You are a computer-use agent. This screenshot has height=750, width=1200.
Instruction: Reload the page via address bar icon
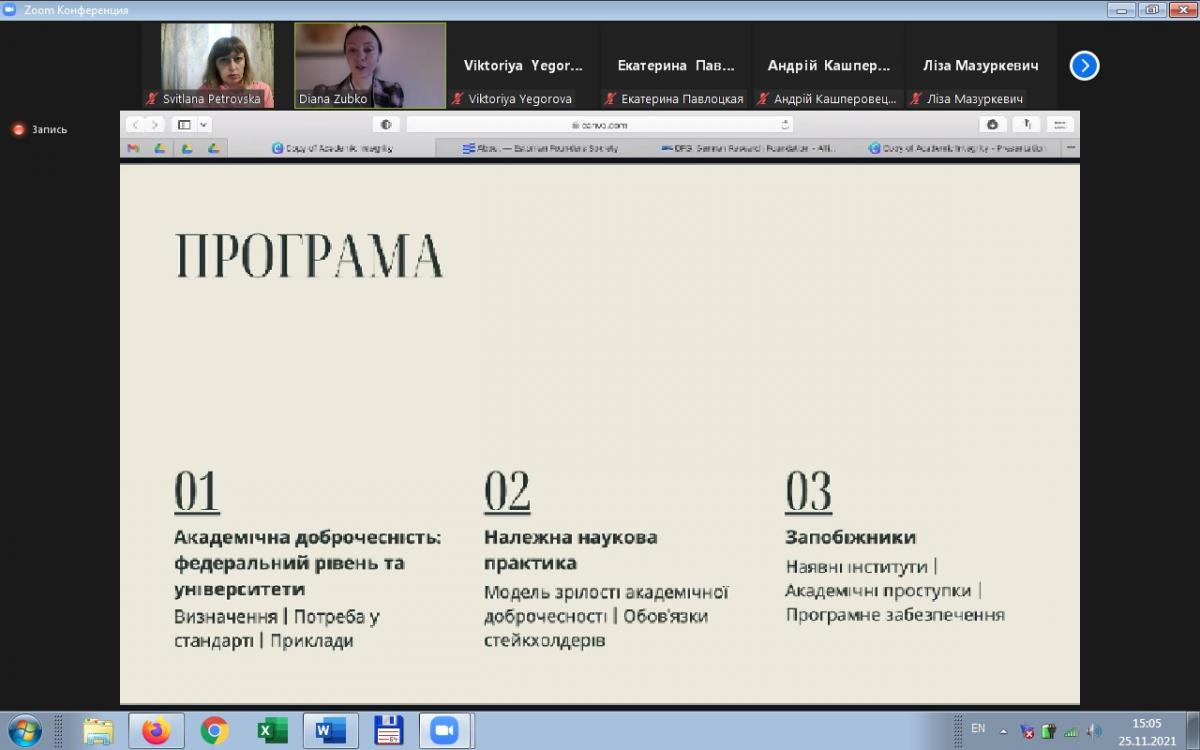pos(785,125)
